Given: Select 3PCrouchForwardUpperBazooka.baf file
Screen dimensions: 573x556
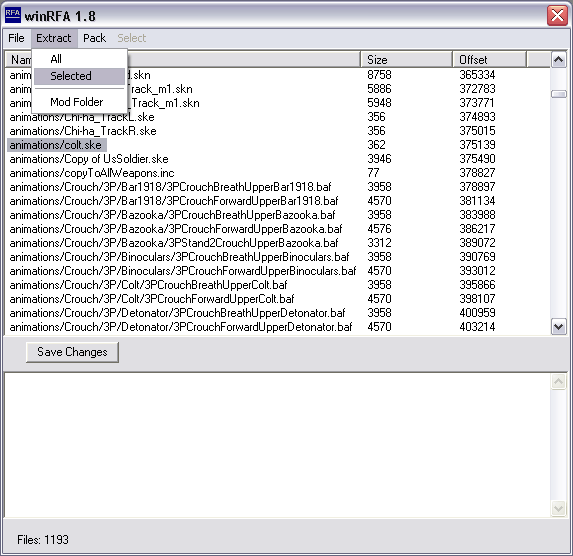Looking at the screenshot, I should (176, 229).
